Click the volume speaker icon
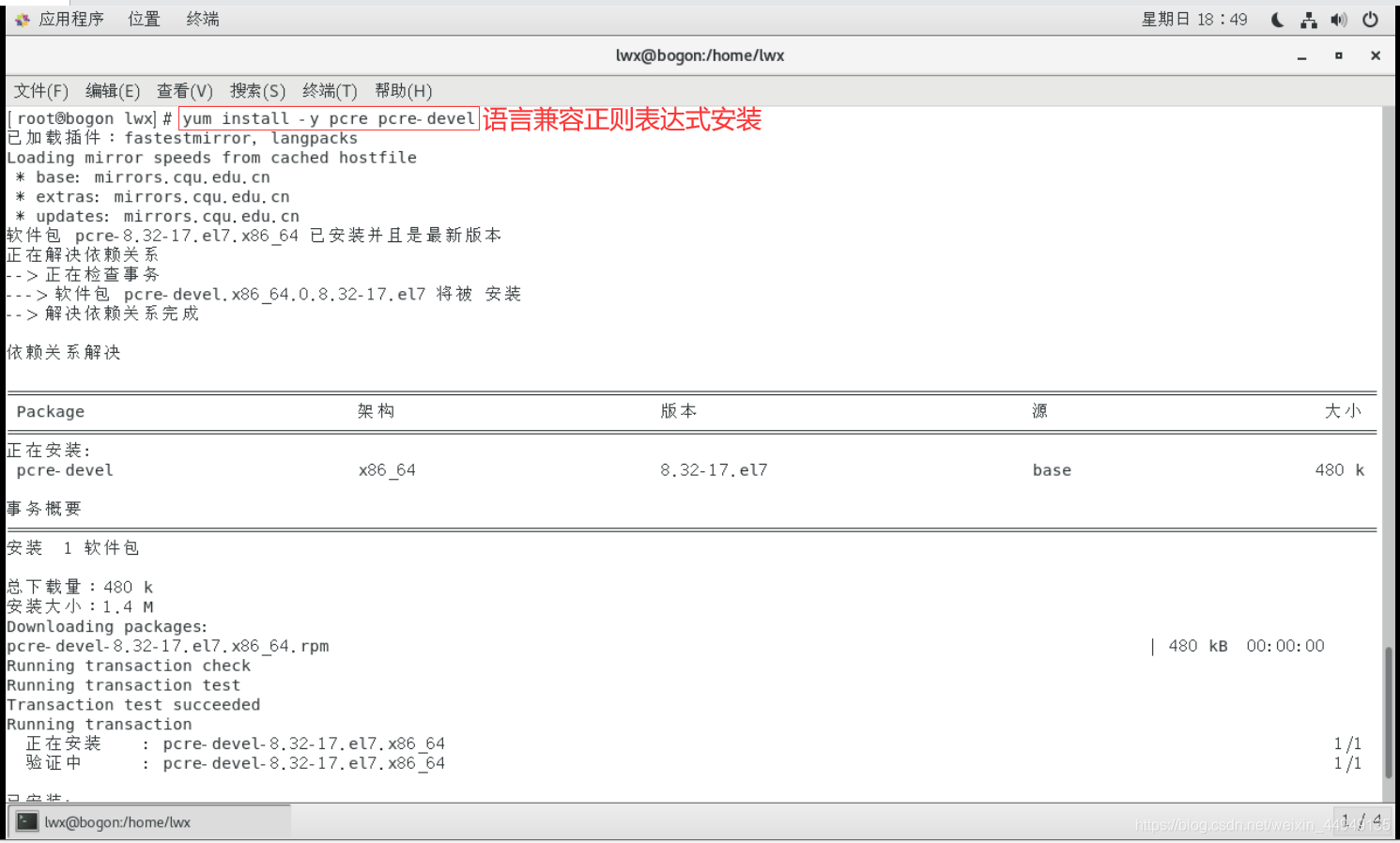This screenshot has width=1400, height=843. click(1339, 19)
